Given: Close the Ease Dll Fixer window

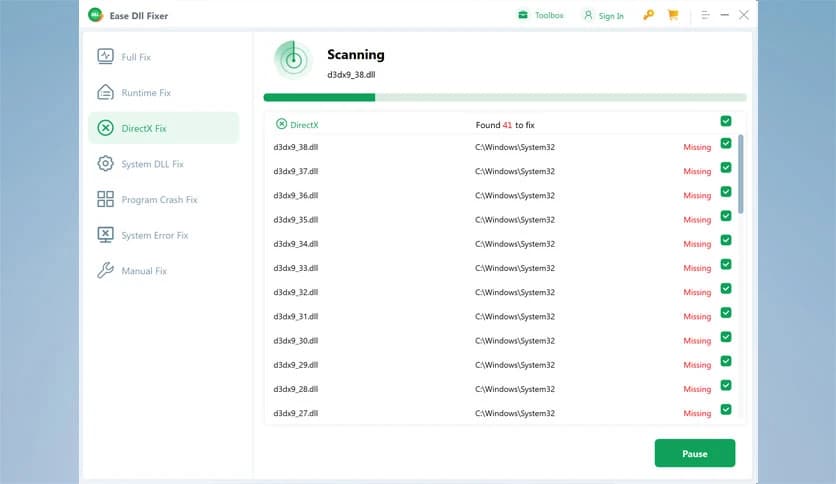Looking at the screenshot, I should [x=744, y=15].
